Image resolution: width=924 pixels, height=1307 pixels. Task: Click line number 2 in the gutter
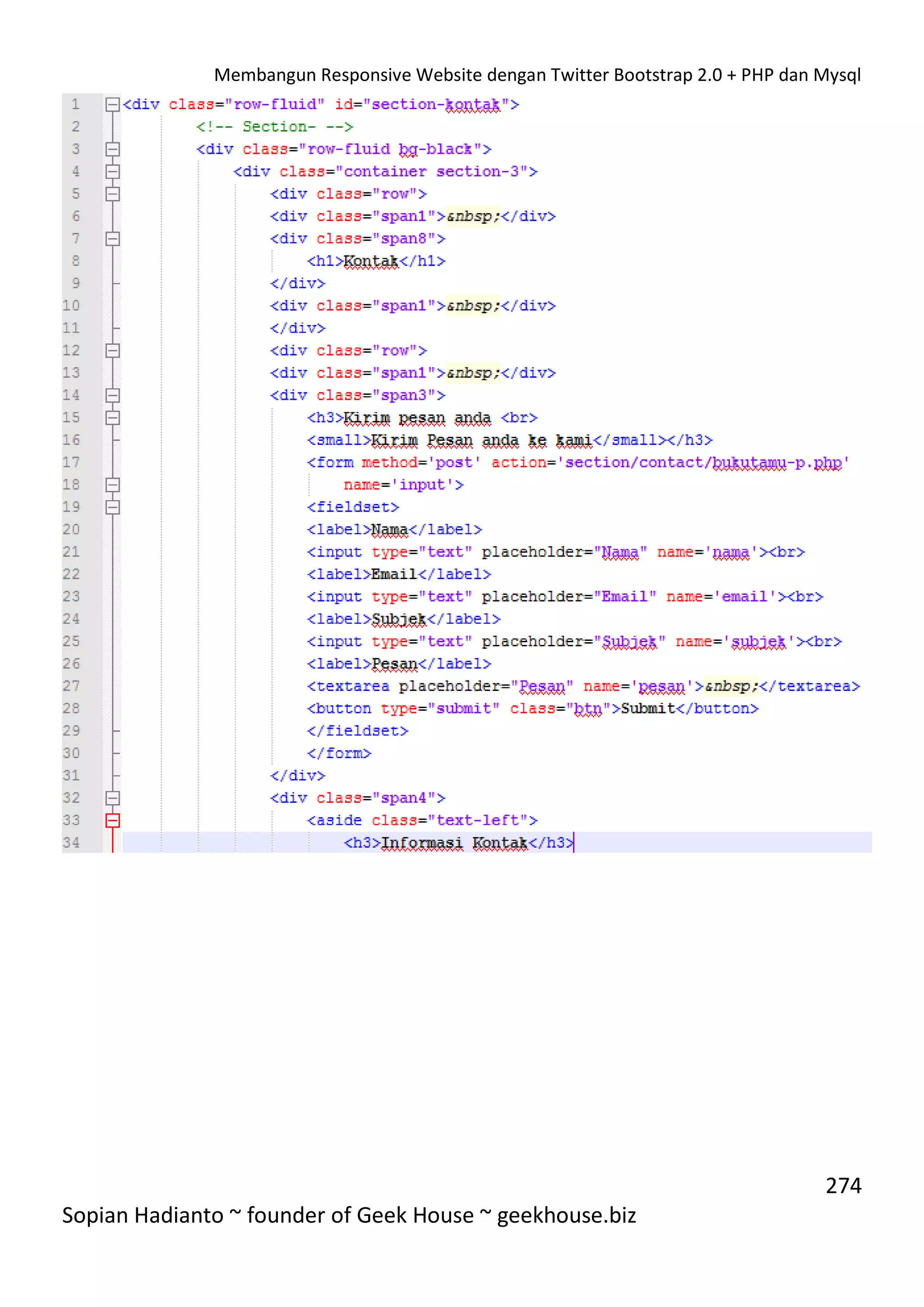click(76, 127)
